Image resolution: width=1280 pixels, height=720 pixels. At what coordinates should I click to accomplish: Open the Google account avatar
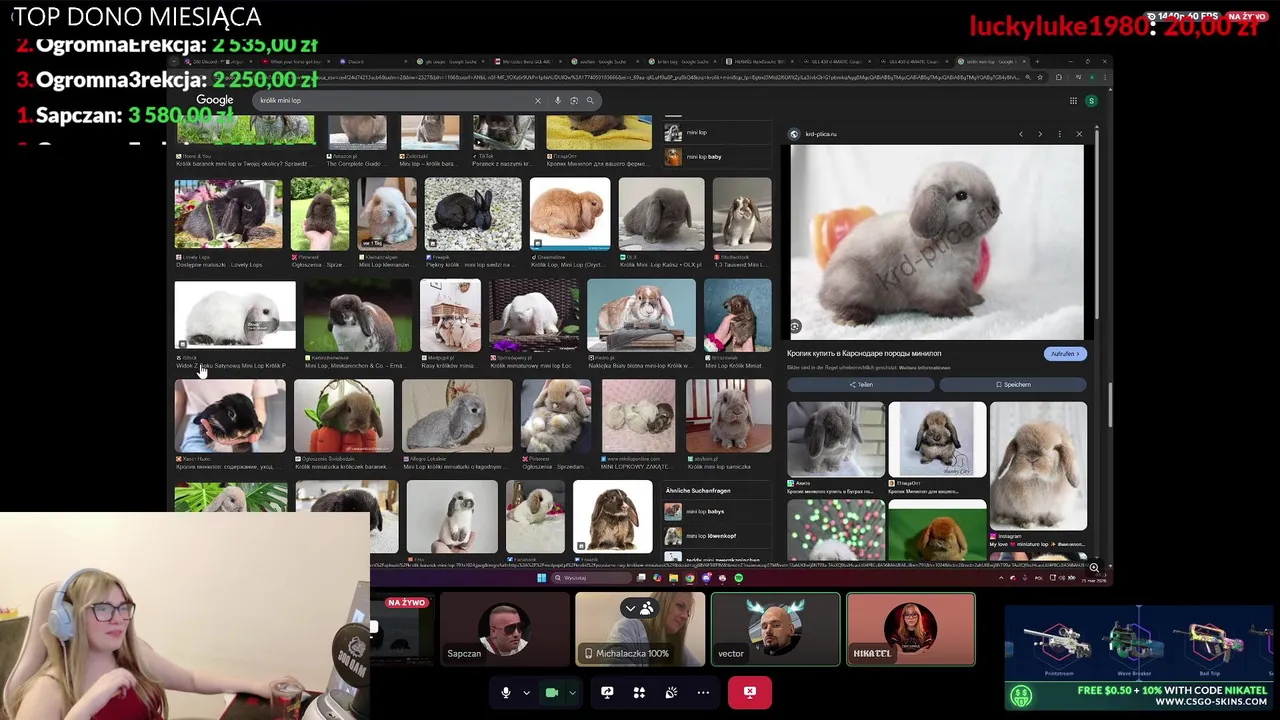1091,100
